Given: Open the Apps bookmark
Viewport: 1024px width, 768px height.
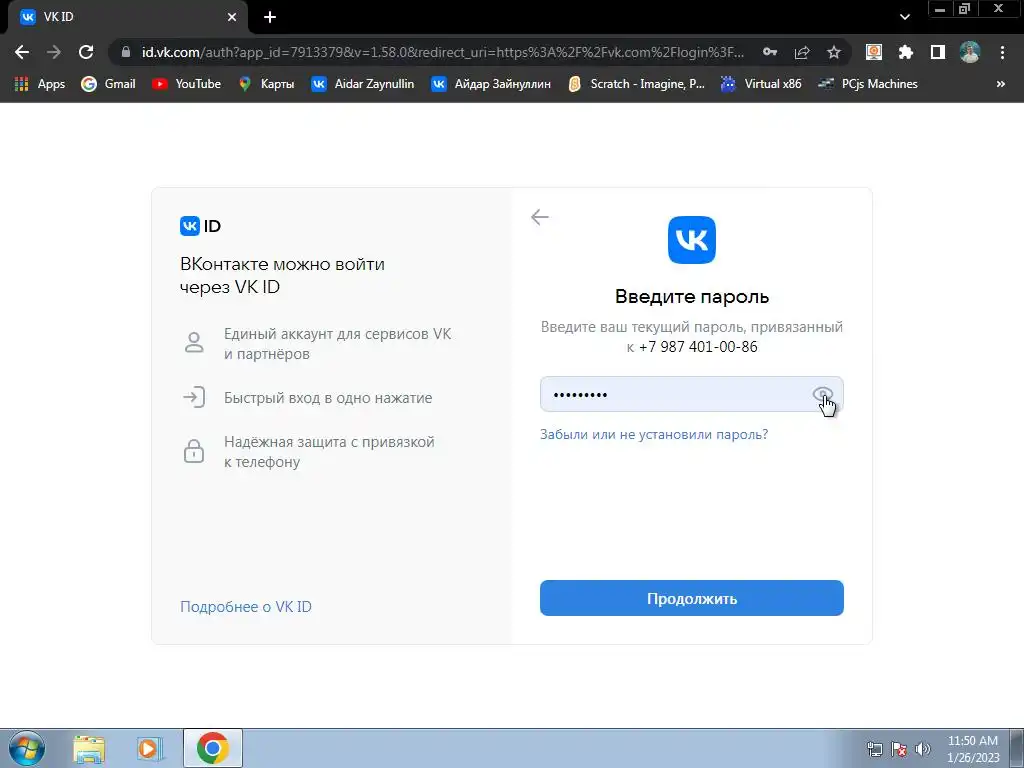Looking at the screenshot, I should click(x=40, y=84).
